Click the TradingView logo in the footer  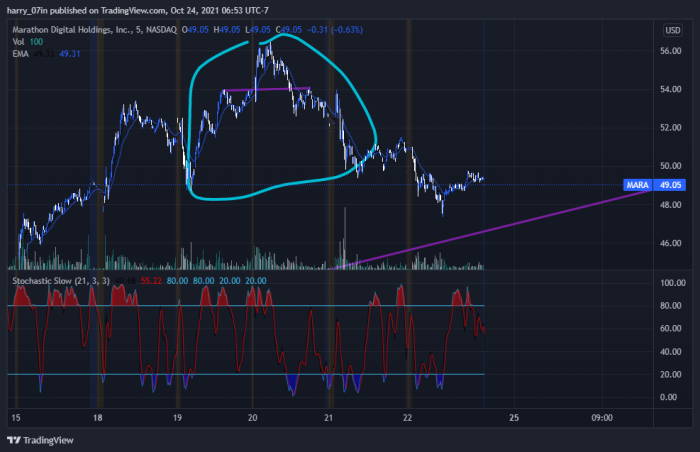(x=40, y=440)
